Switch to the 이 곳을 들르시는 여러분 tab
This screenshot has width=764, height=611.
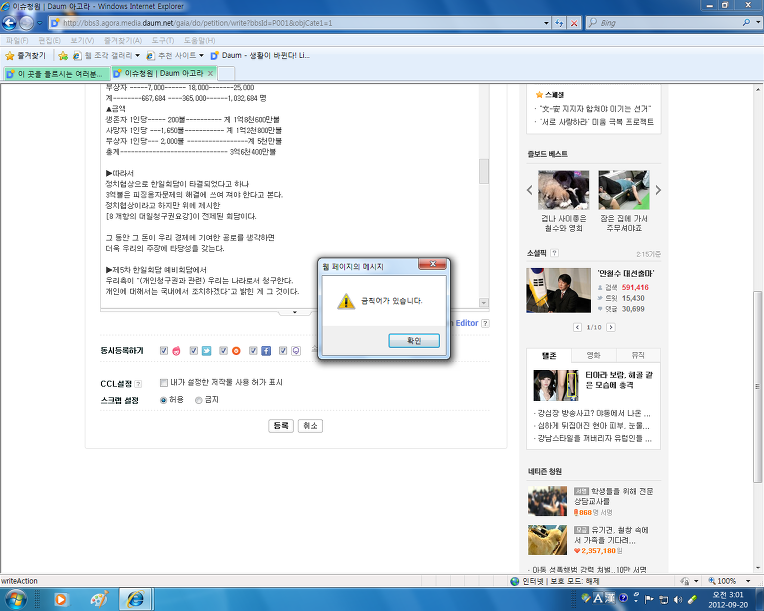[57, 74]
